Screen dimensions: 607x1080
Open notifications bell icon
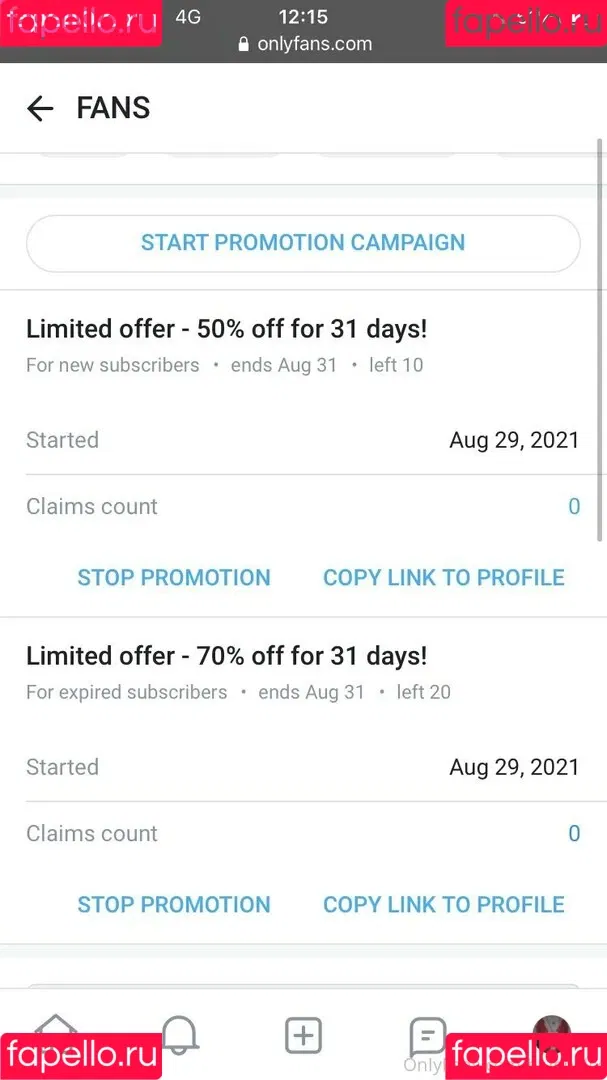click(x=180, y=1035)
